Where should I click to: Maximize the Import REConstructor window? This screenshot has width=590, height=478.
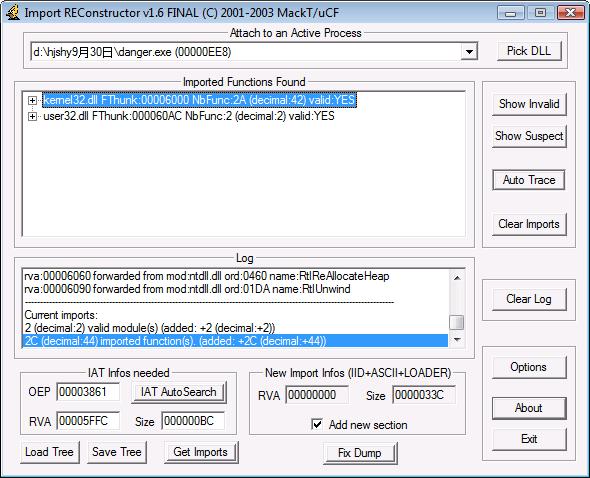540,13
